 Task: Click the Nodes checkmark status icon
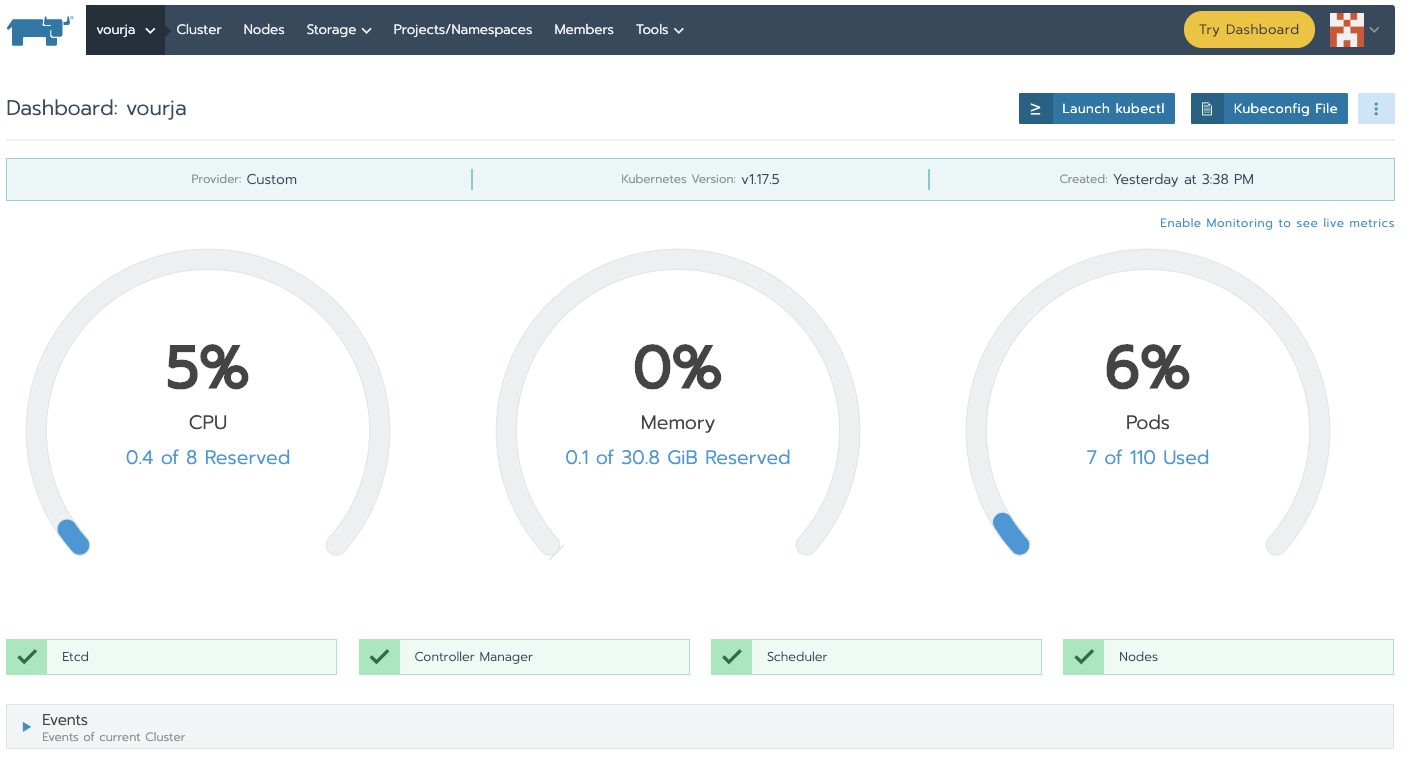1083,657
